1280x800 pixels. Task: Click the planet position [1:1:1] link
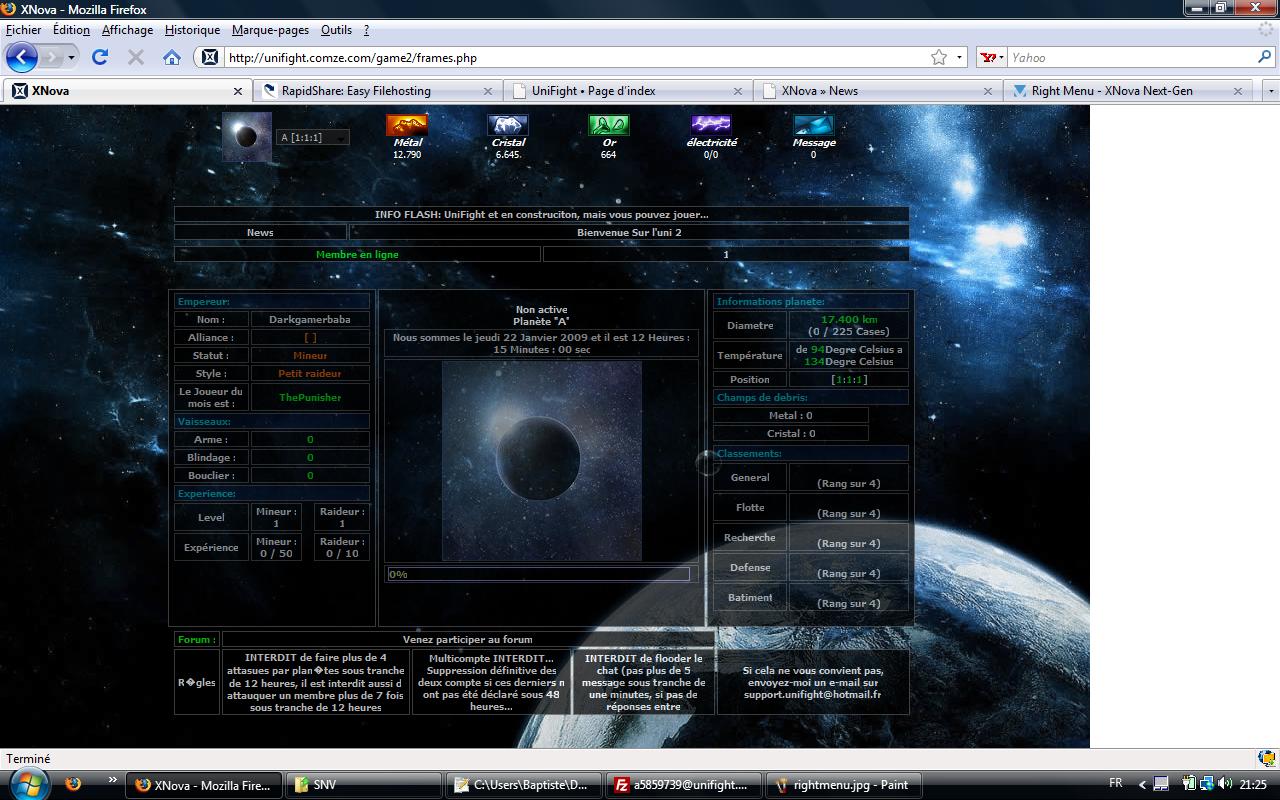[849, 379]
